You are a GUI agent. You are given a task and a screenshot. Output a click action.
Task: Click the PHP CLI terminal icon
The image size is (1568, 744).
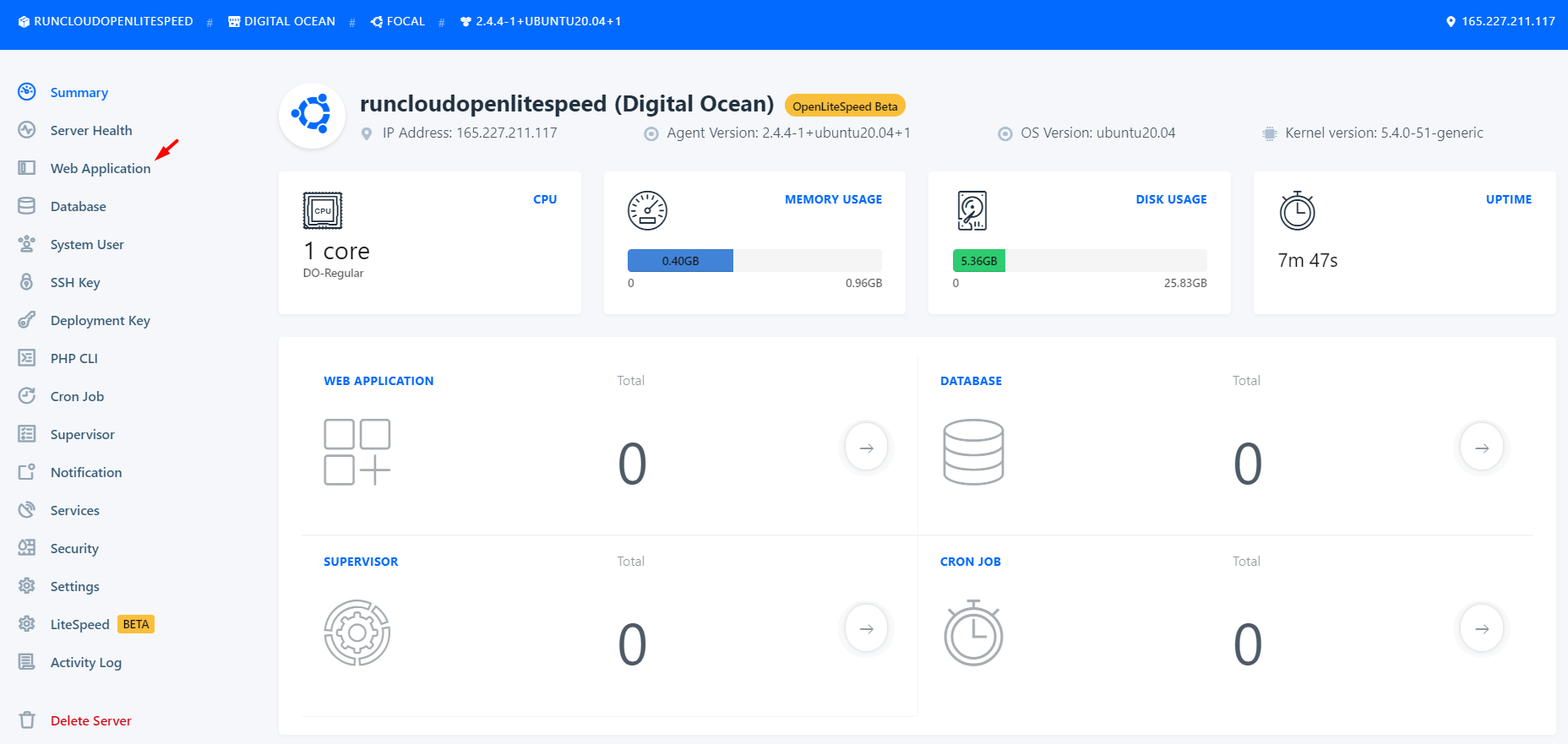pyautogui.click(x=27, y=357)
